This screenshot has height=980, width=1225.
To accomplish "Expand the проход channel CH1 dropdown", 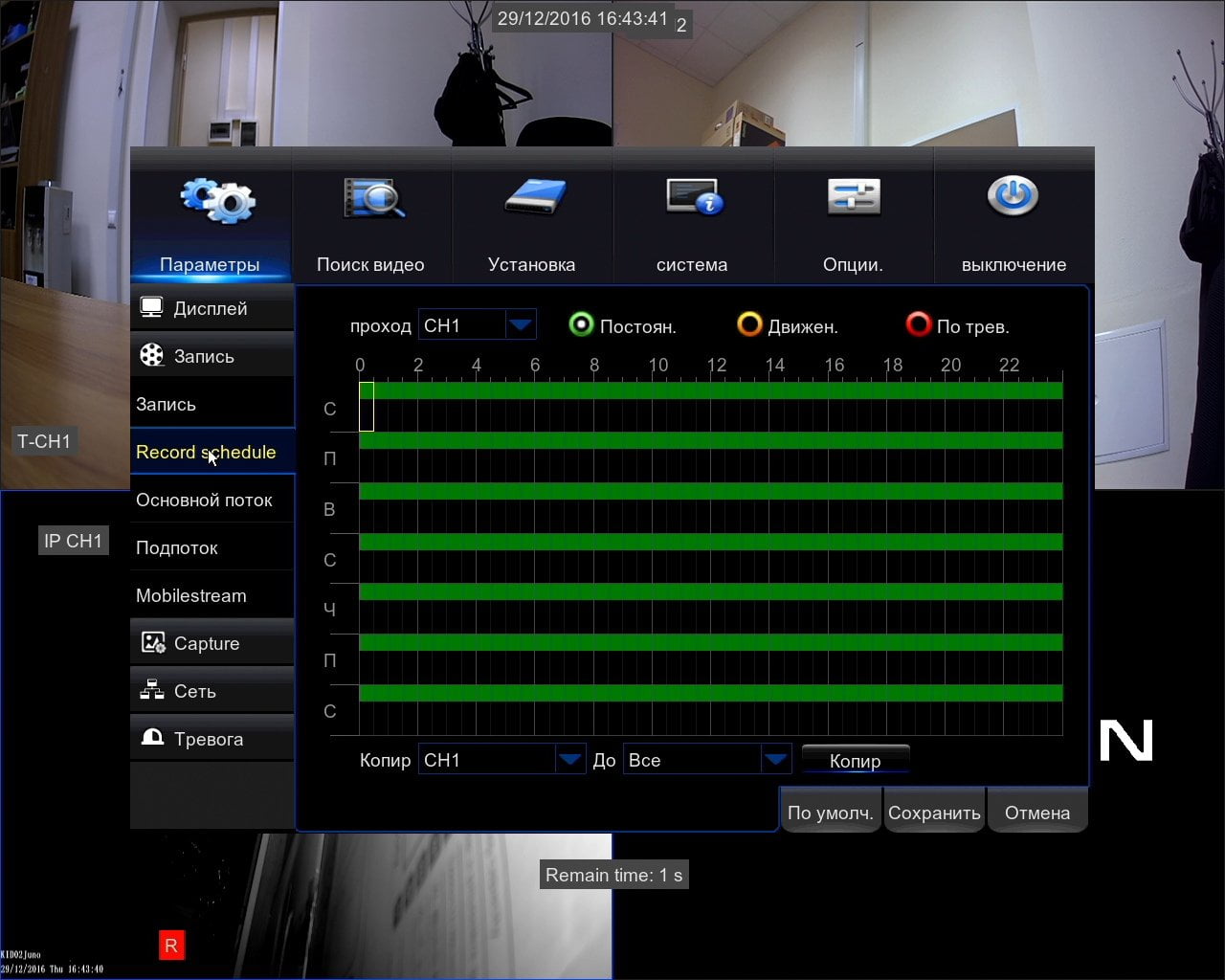I will pos(478,325).
